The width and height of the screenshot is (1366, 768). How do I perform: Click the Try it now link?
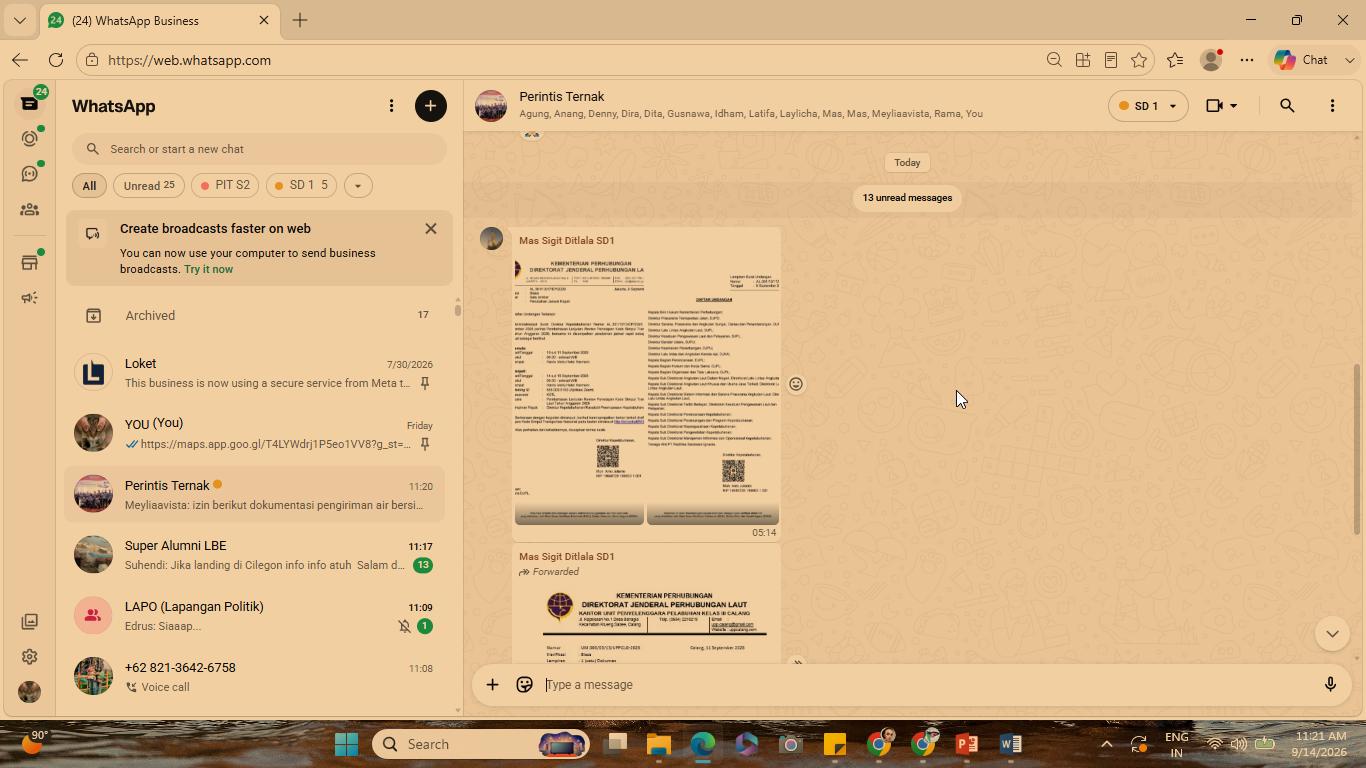(x=208, y=269)
